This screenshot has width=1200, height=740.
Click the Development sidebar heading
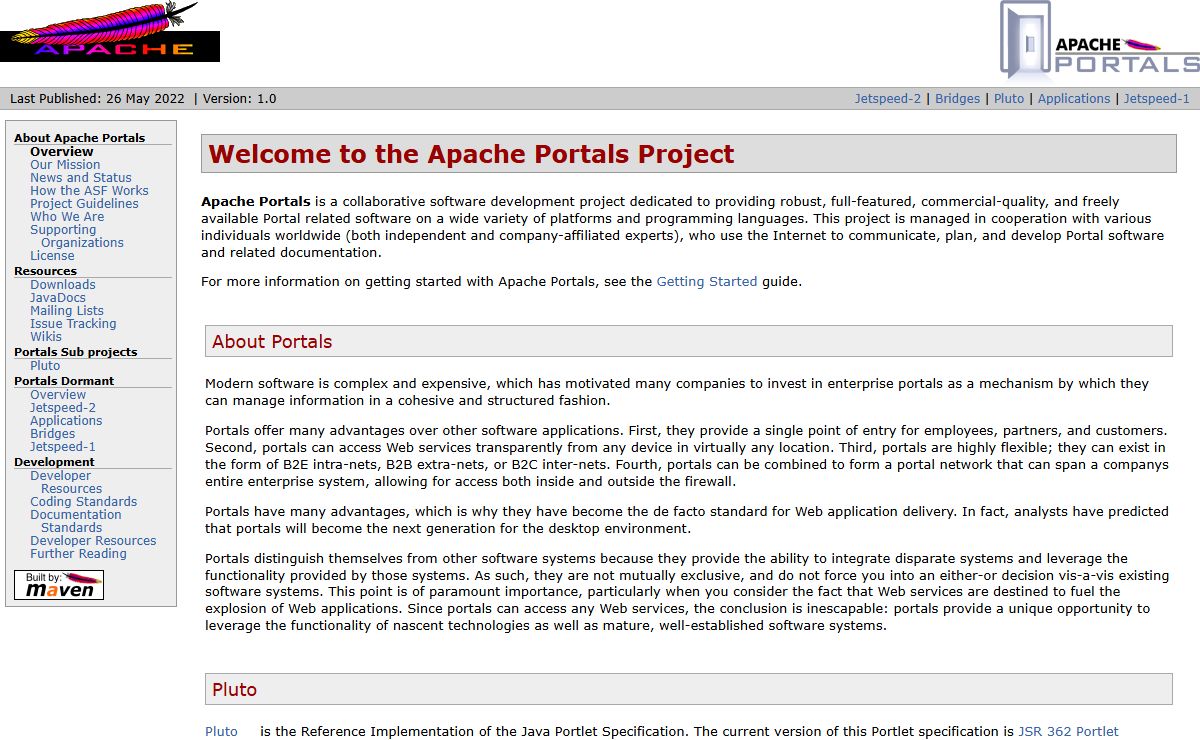[54, 462]
